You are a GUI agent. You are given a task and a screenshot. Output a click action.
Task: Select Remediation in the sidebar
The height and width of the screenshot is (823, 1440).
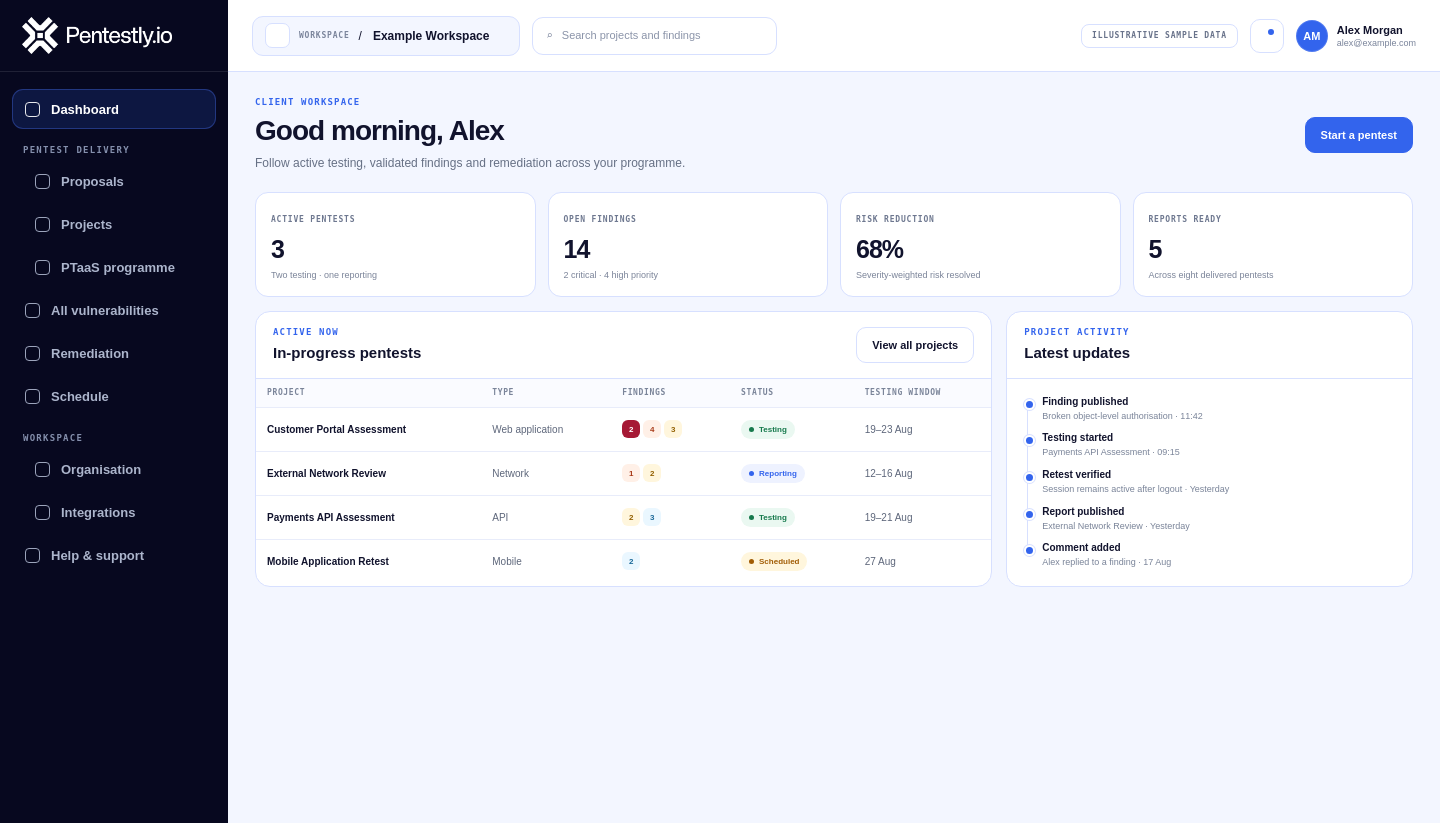tap(114, 353)
